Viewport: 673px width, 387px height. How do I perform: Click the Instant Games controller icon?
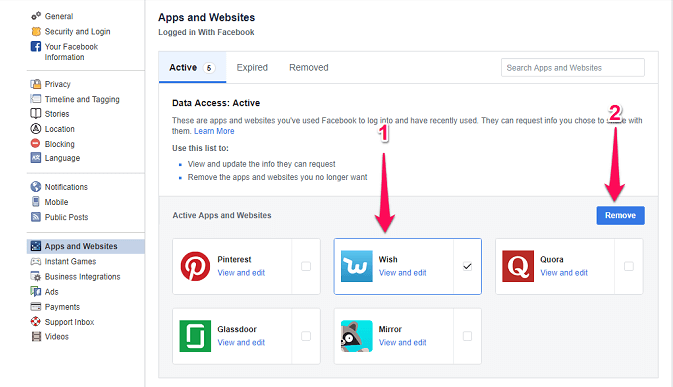[x=36, y=261]
